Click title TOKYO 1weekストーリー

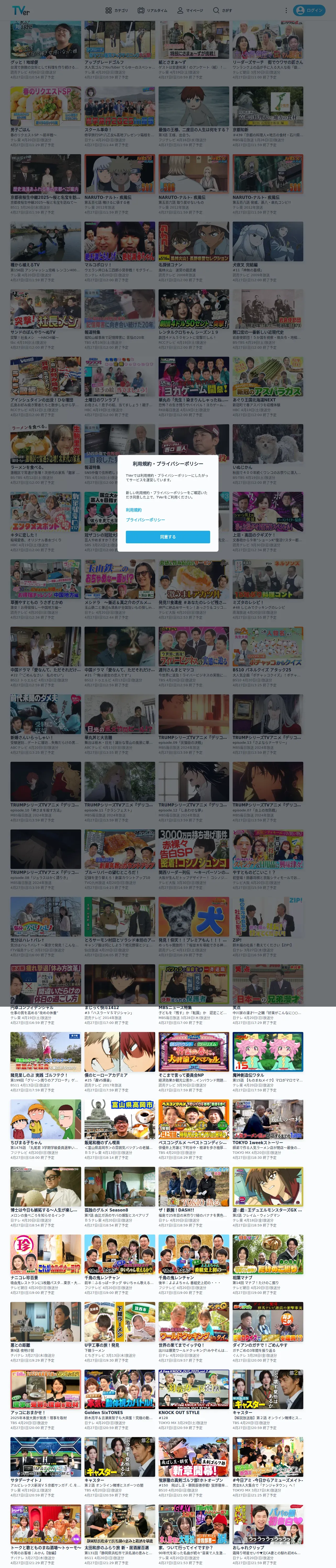[x=258, y=1143]
